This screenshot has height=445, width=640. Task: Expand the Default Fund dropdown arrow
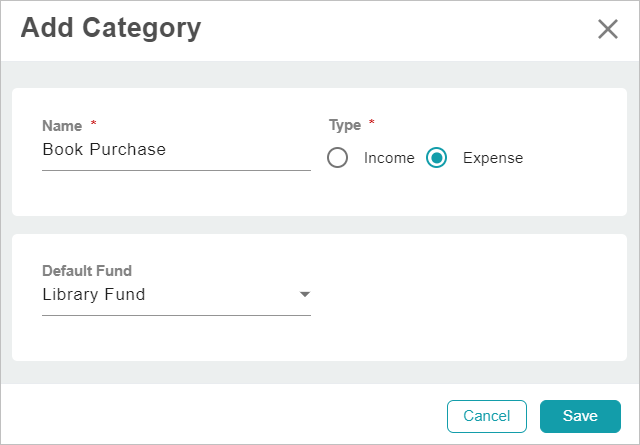305,295
